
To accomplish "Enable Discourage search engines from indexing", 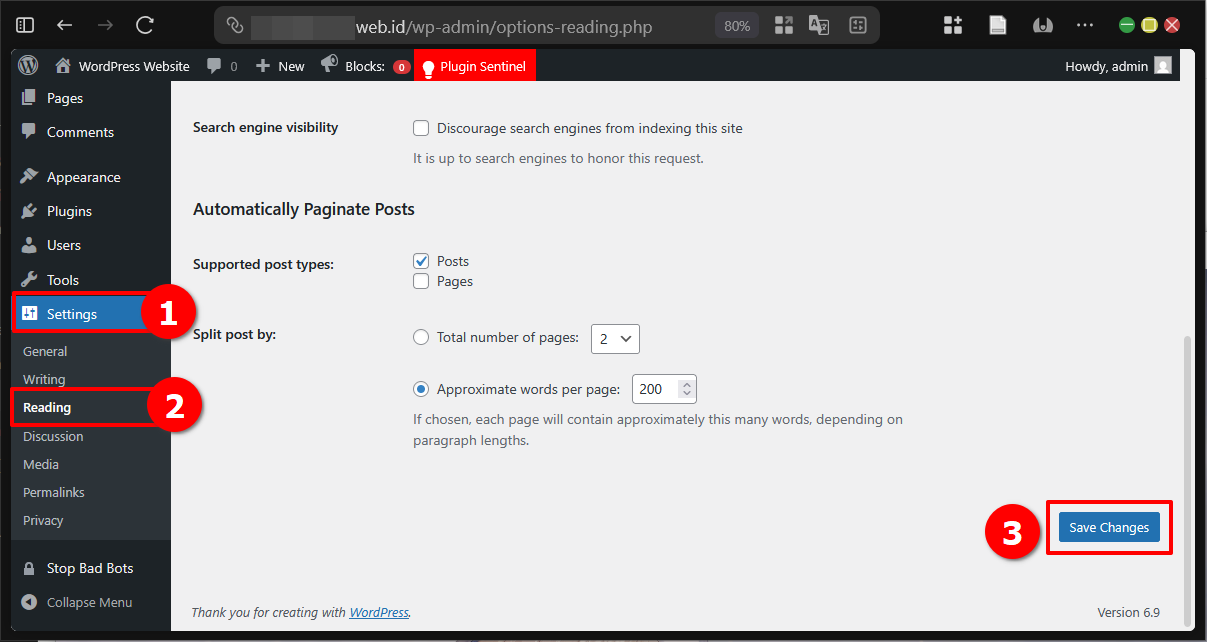I will coord(421,128).
